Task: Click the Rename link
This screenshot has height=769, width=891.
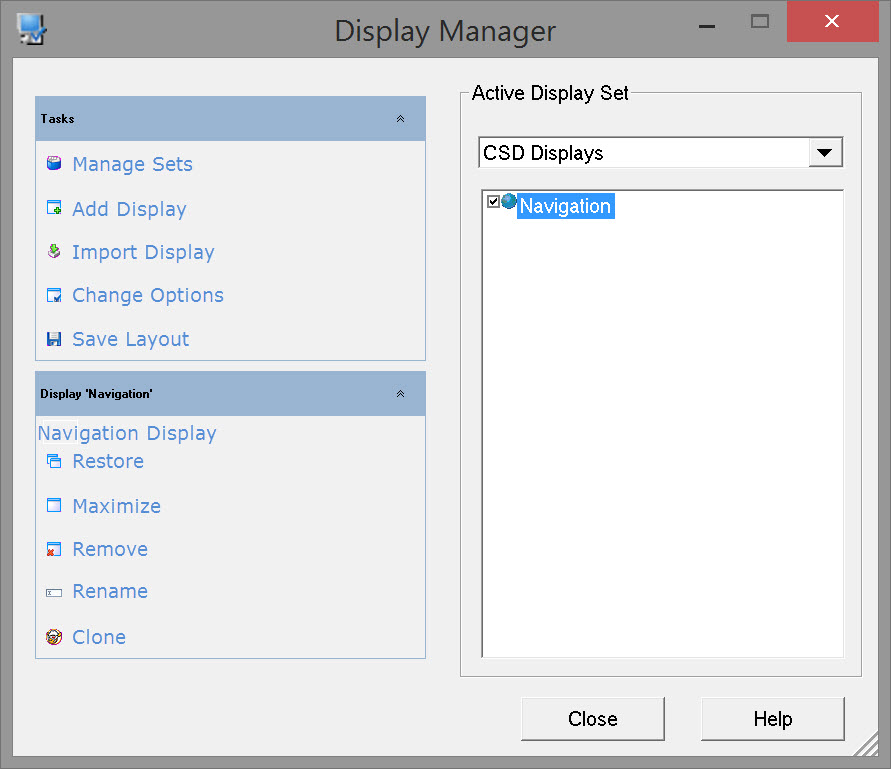Action: 110,591
